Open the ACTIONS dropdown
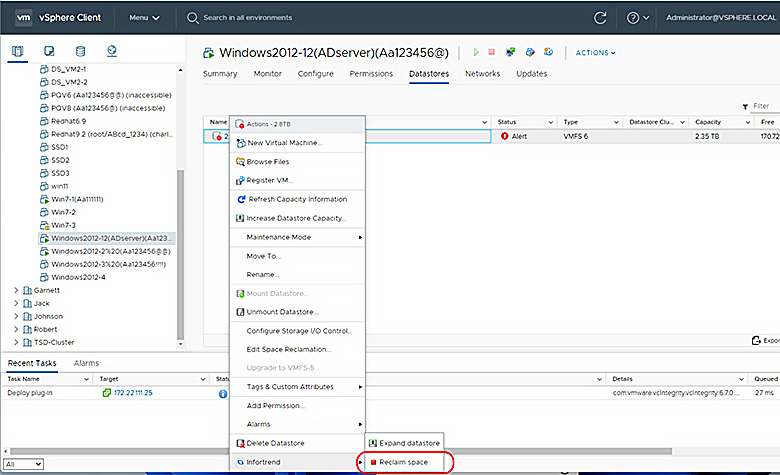780x475 pixels. (595, 53)
